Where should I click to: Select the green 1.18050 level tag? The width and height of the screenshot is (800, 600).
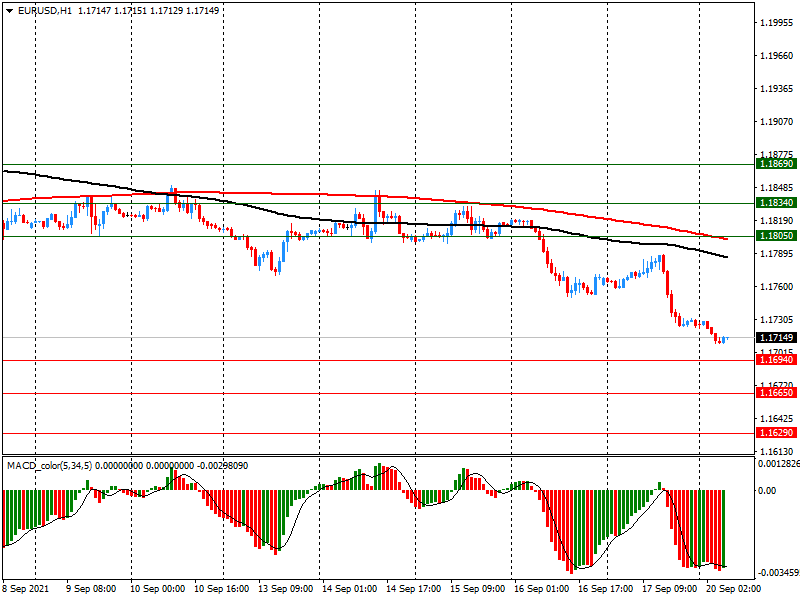point(776,236)
